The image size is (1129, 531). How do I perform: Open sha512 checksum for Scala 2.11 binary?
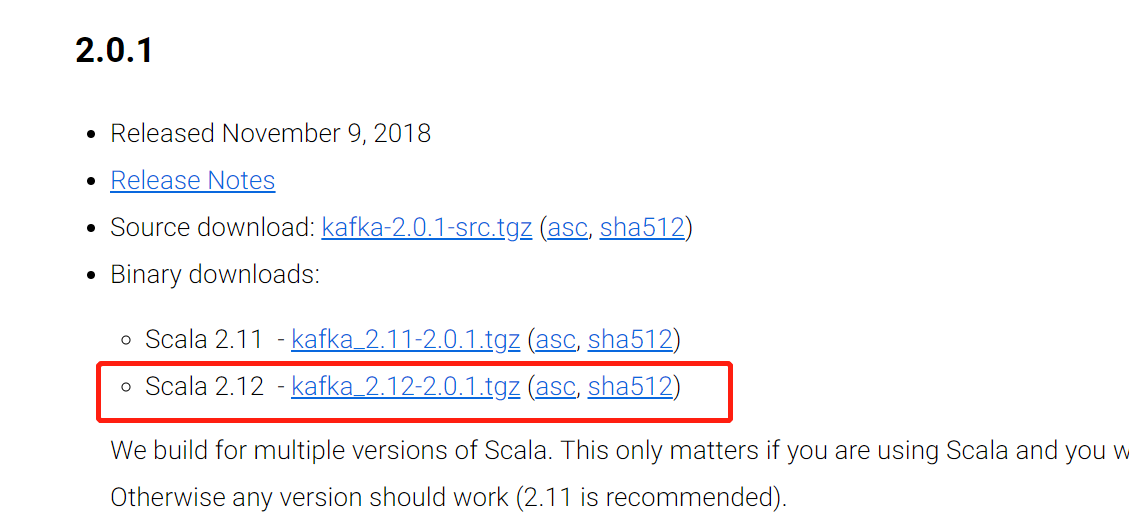[630, 339]
